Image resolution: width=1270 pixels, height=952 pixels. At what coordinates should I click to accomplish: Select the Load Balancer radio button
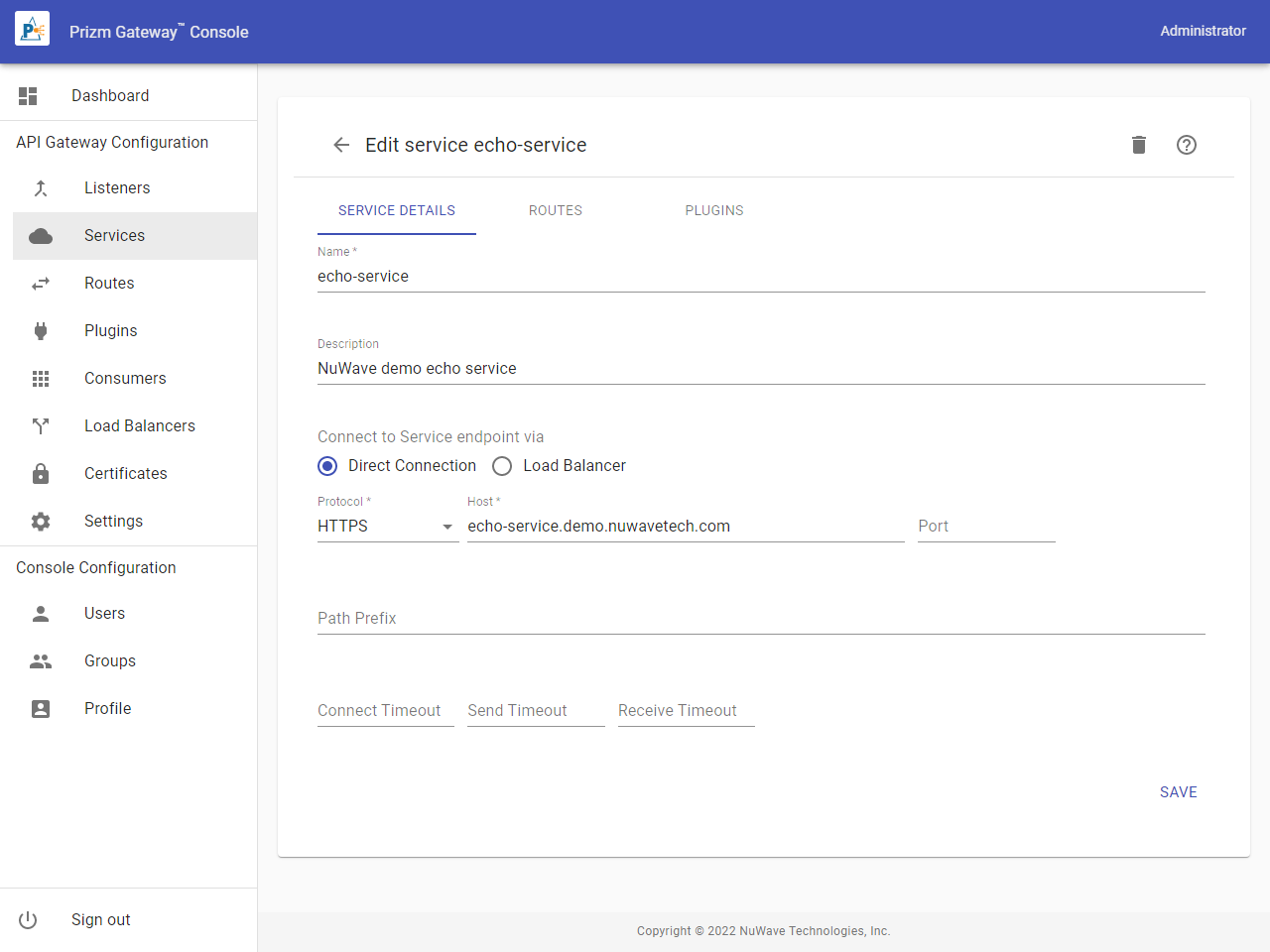pos(502,466)
